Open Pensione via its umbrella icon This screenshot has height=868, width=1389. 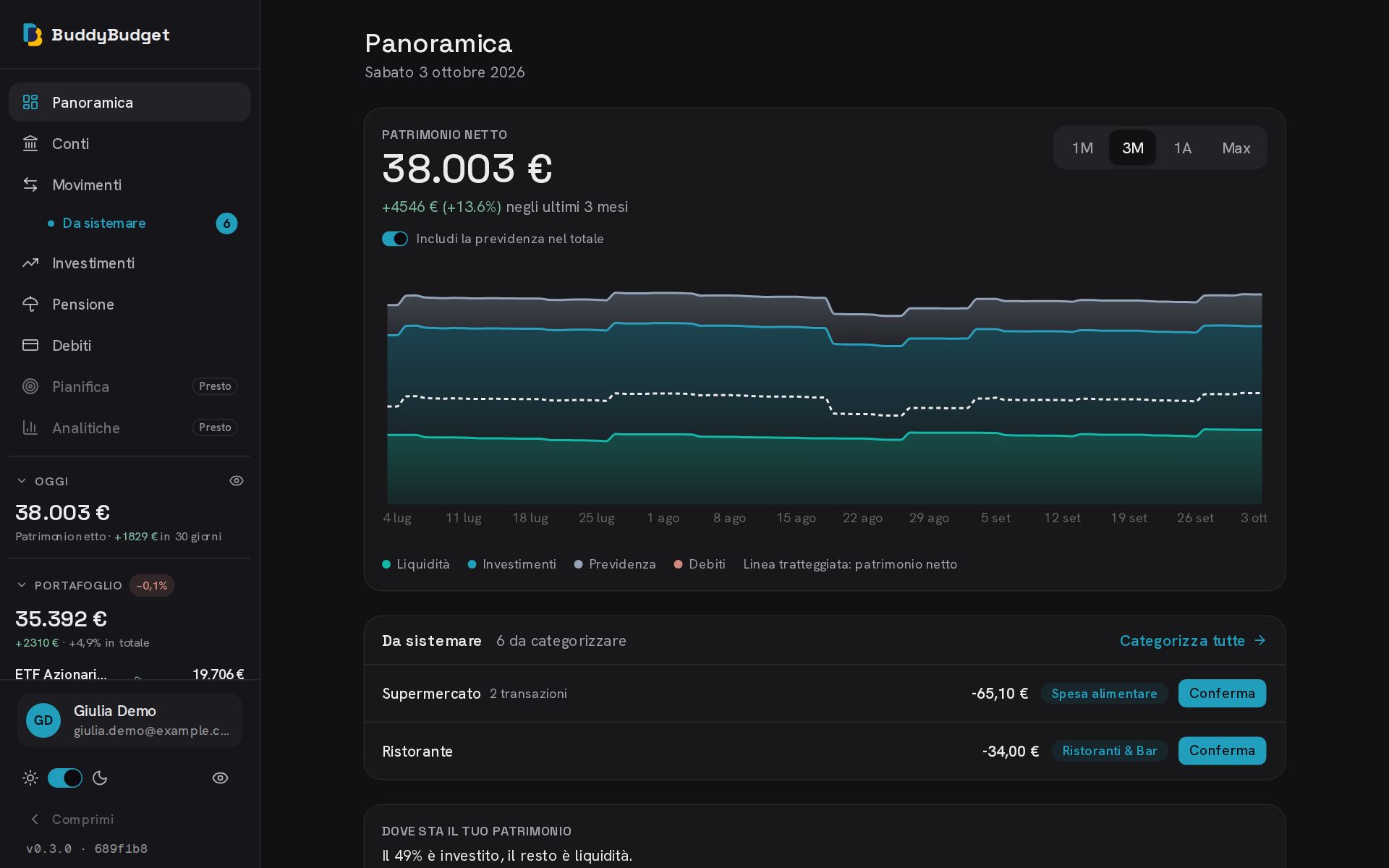[x=30, y=304]
